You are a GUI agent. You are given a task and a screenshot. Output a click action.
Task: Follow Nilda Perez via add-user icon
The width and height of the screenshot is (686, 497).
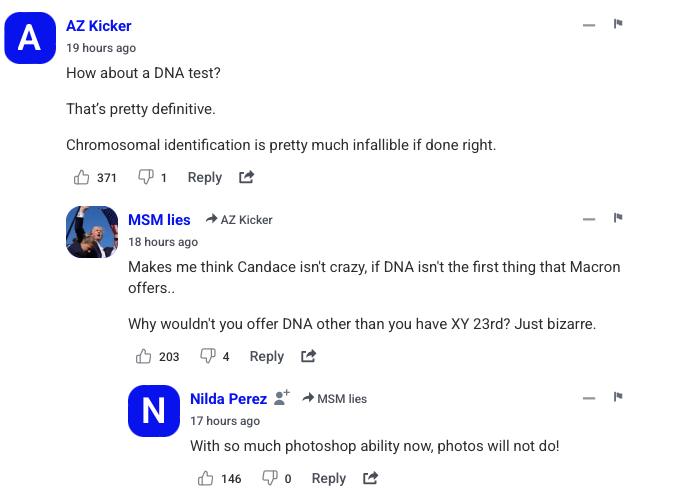(x=281, y=397)
